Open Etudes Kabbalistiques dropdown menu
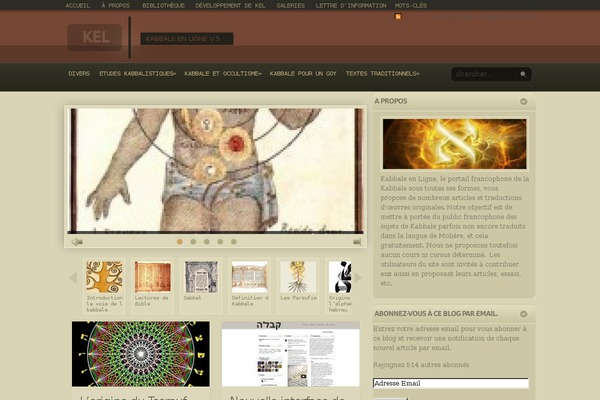Viewport: 600px width, 400px height. [x=138, y=73]
